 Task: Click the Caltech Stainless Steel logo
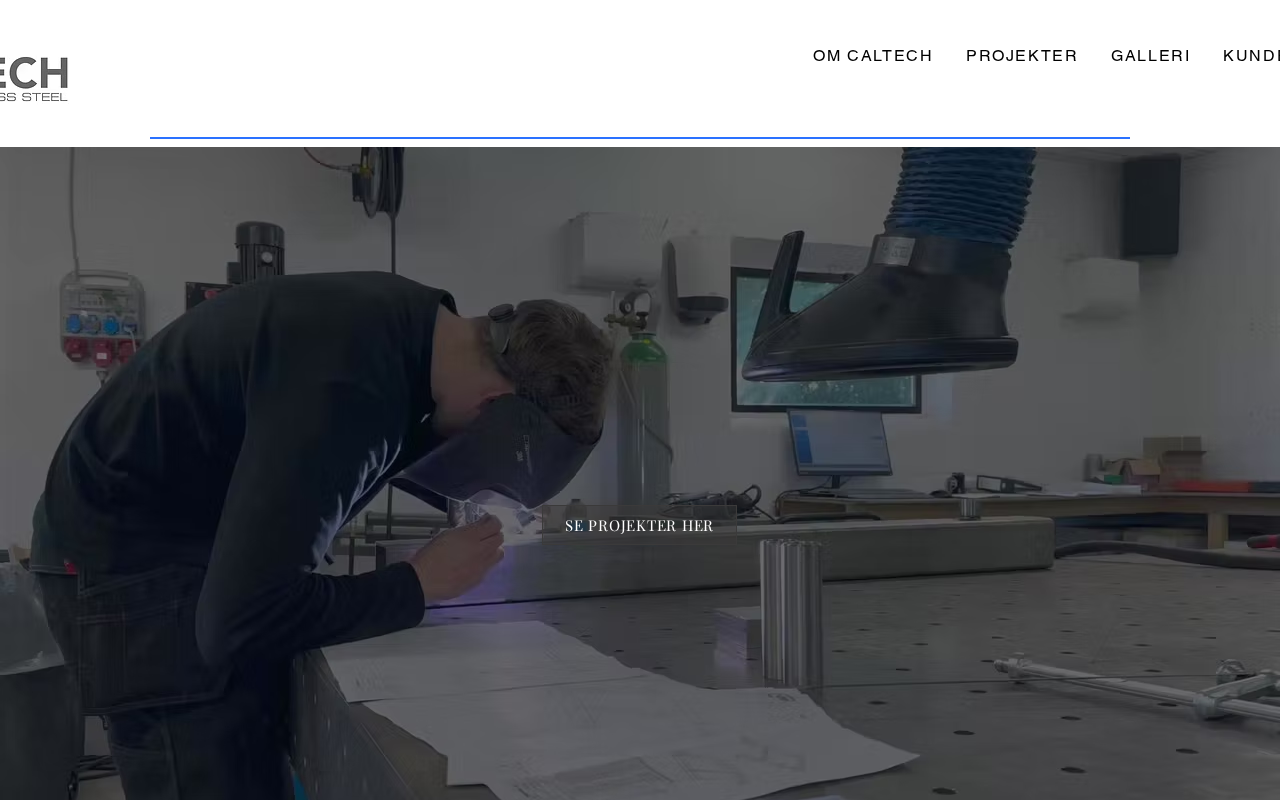coord(33,79)
